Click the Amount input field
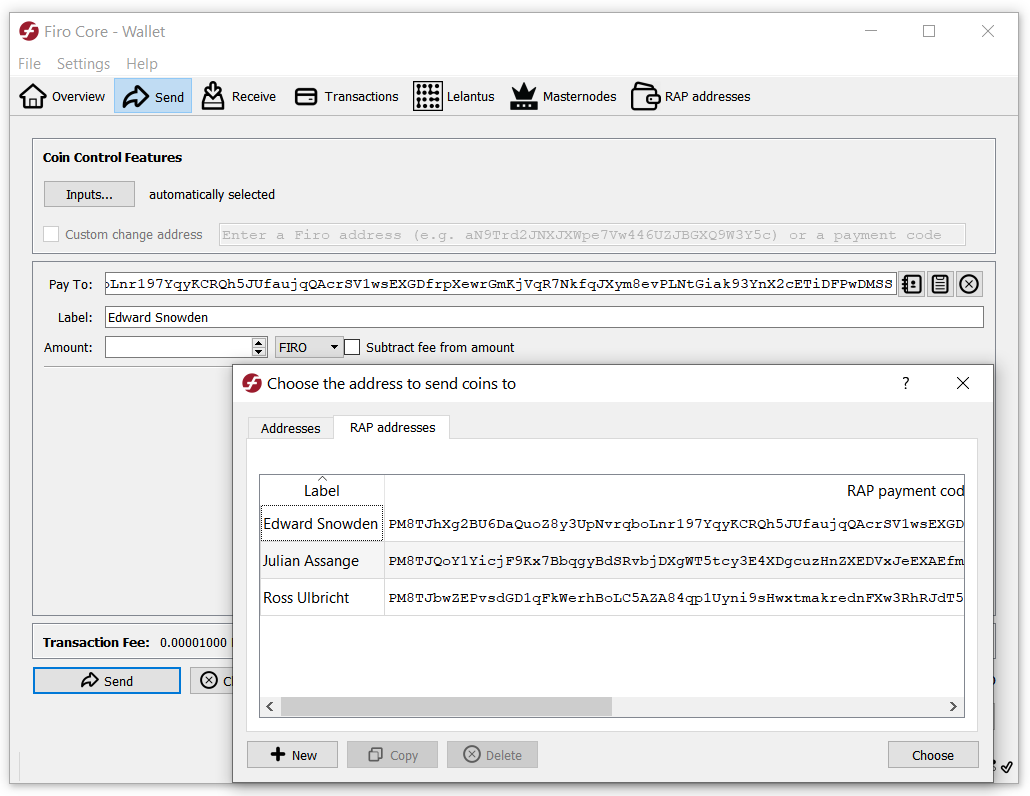Image resolution: width=1030 pixels, height=796 pixels. [x=178, y=347]
